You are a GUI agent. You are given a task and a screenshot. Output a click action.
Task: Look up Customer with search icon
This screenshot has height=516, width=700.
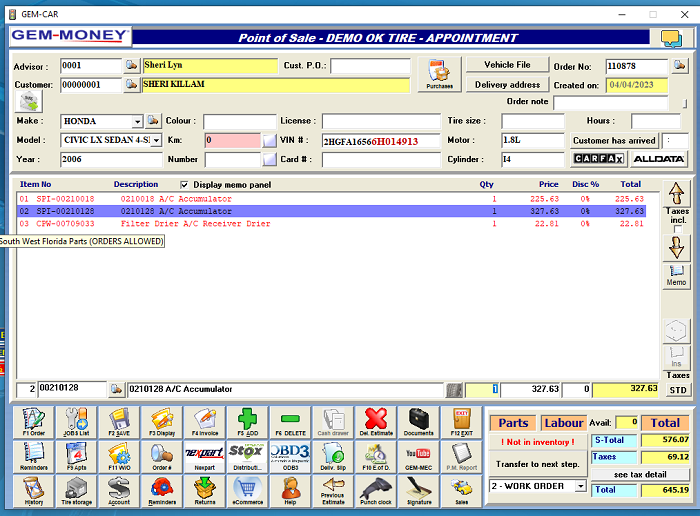[131, 84]
